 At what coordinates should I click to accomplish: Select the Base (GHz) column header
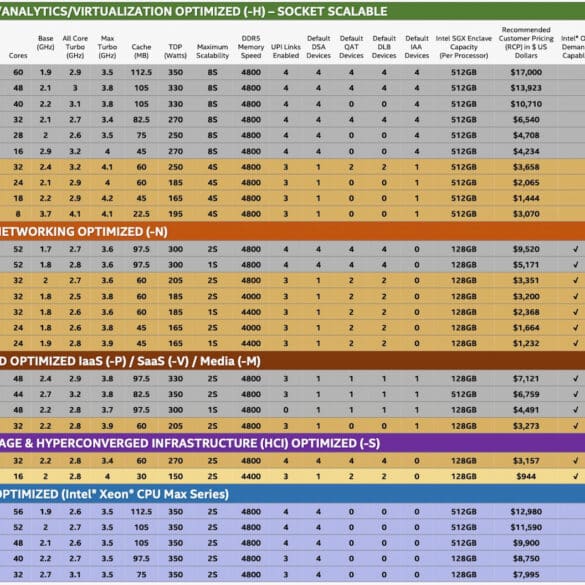(x=46, y=43)
